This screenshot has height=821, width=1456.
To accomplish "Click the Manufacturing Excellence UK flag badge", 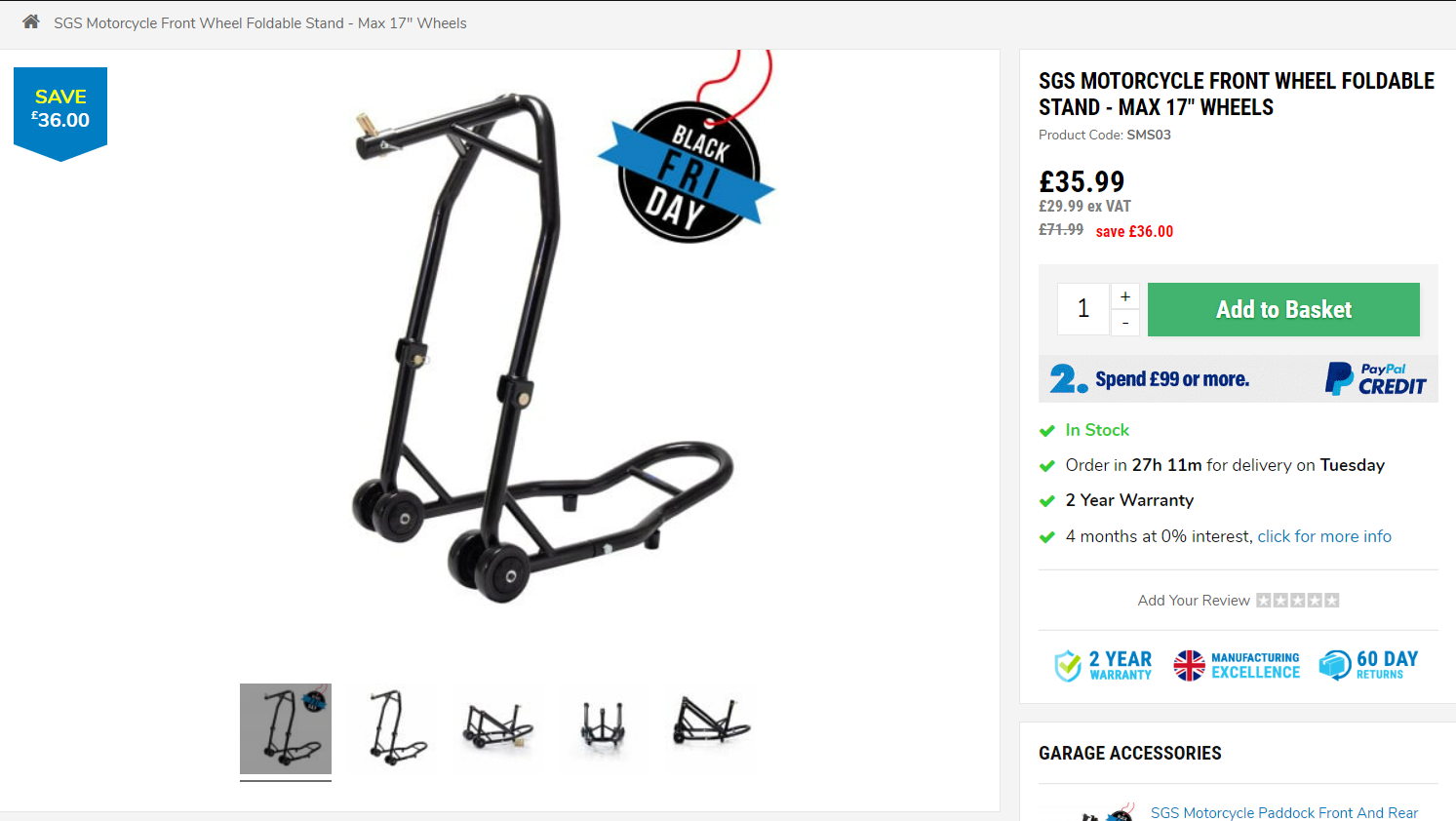I will coord(1237,665).
